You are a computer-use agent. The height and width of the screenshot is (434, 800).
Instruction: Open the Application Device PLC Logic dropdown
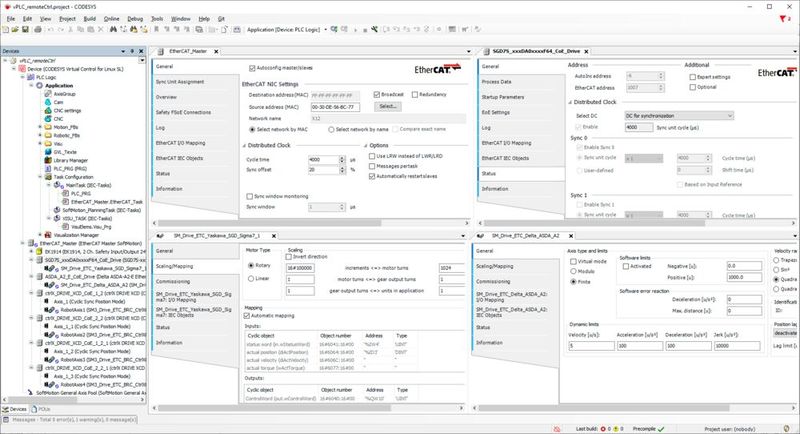pyautogui.click(x=326, y=30)
